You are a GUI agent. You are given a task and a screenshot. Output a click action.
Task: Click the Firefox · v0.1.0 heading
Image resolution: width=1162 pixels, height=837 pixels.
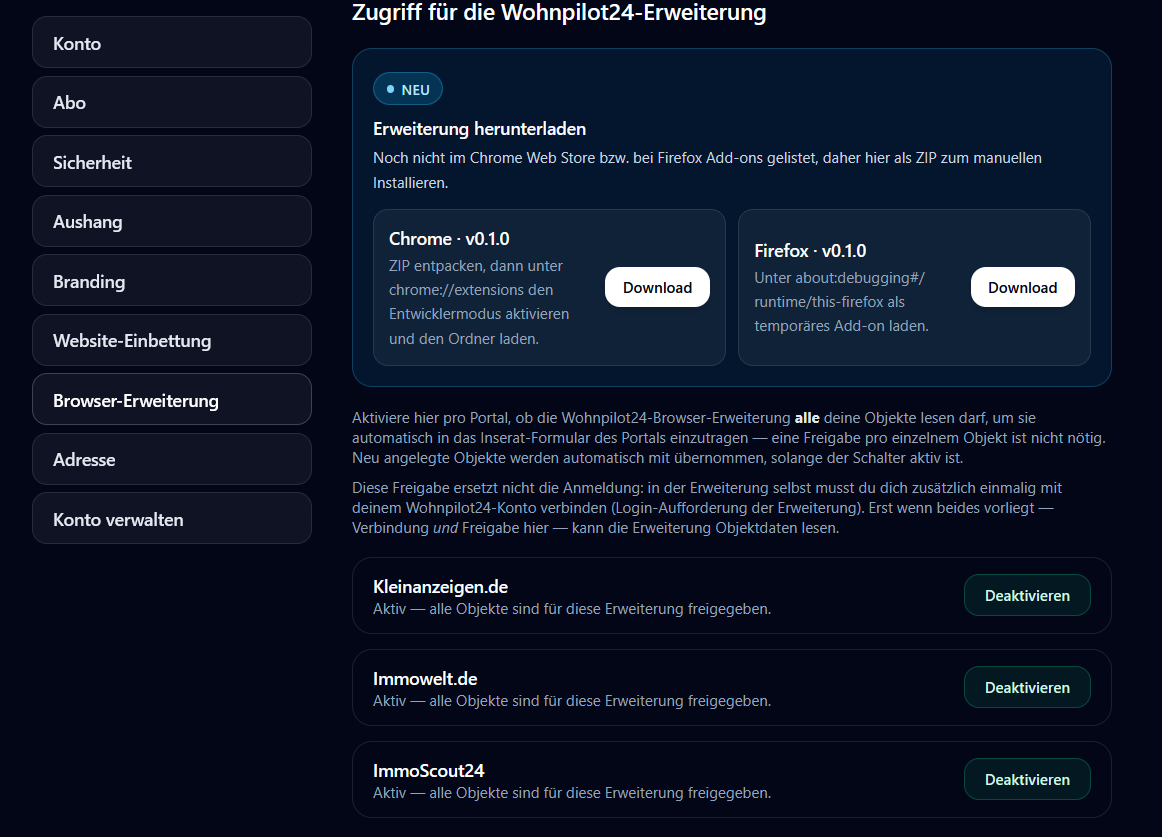(810, 251)
